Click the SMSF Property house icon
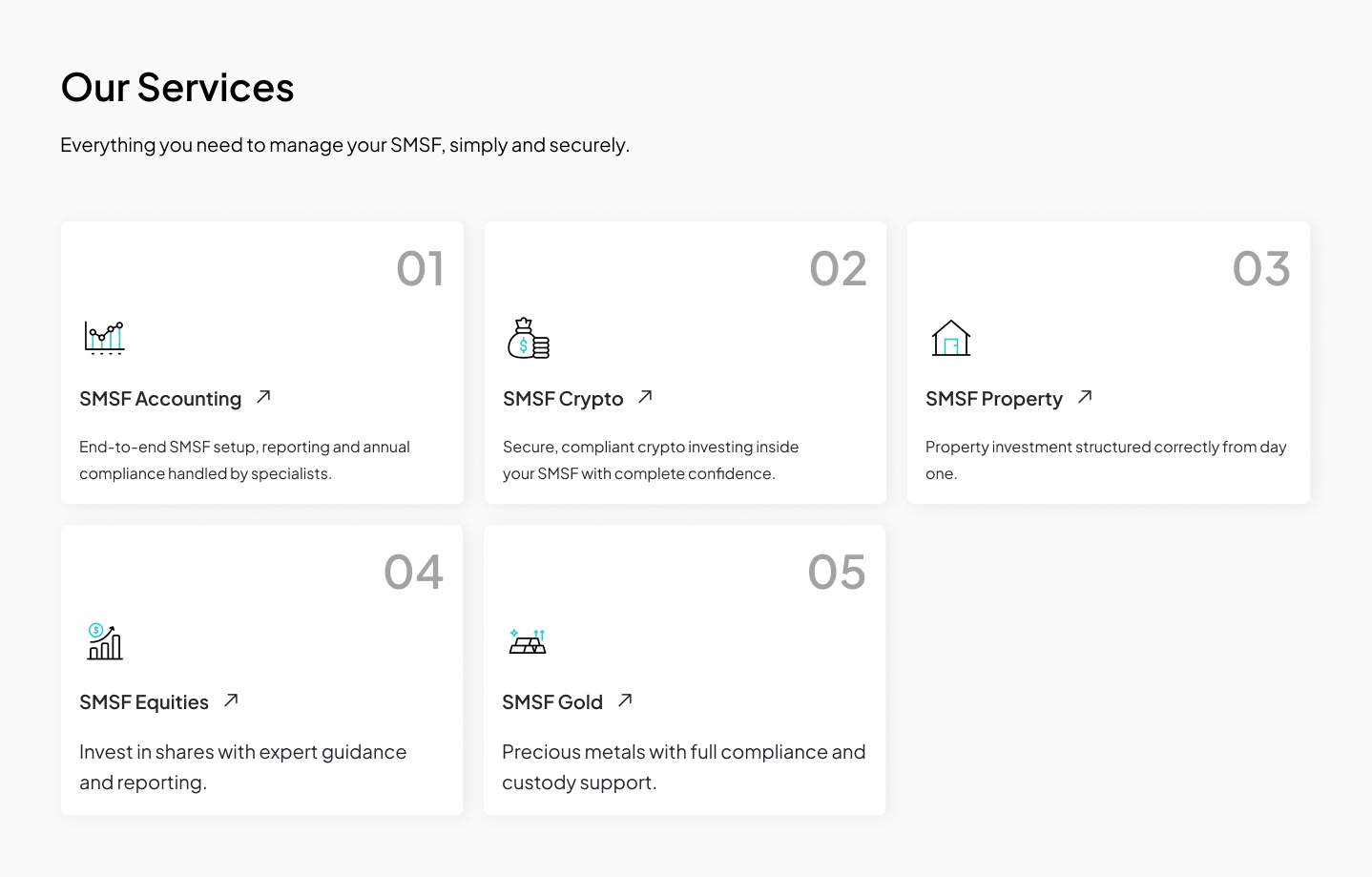Screen dimensions: 1372x877 point(951,338)
